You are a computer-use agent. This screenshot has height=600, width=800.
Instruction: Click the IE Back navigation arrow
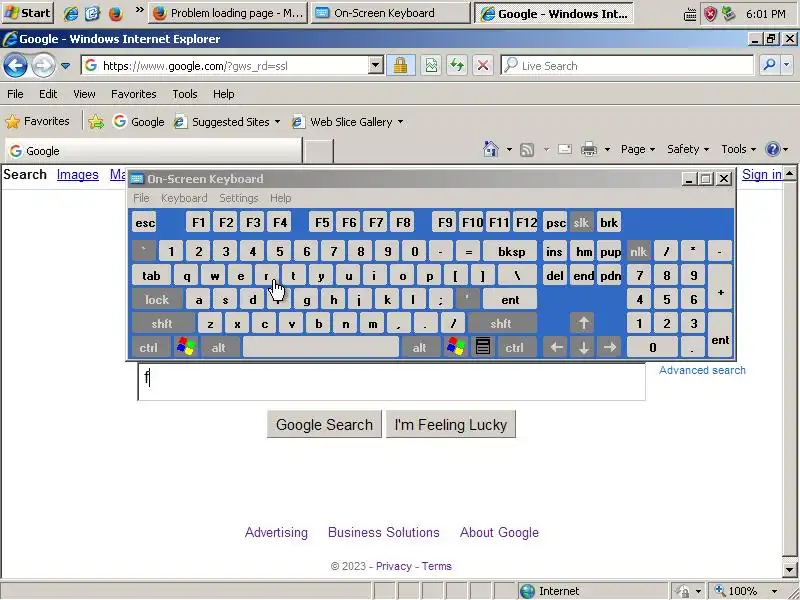tap(15, 65)
